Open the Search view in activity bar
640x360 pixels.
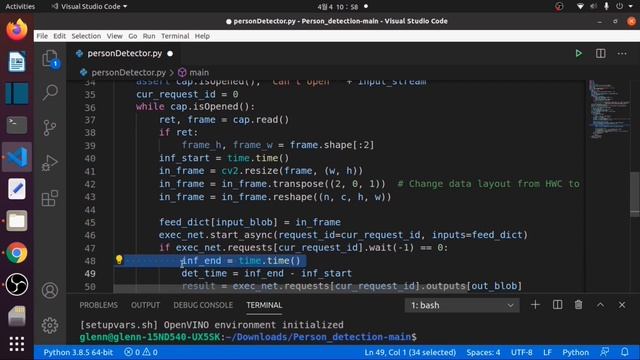point(50,92)
